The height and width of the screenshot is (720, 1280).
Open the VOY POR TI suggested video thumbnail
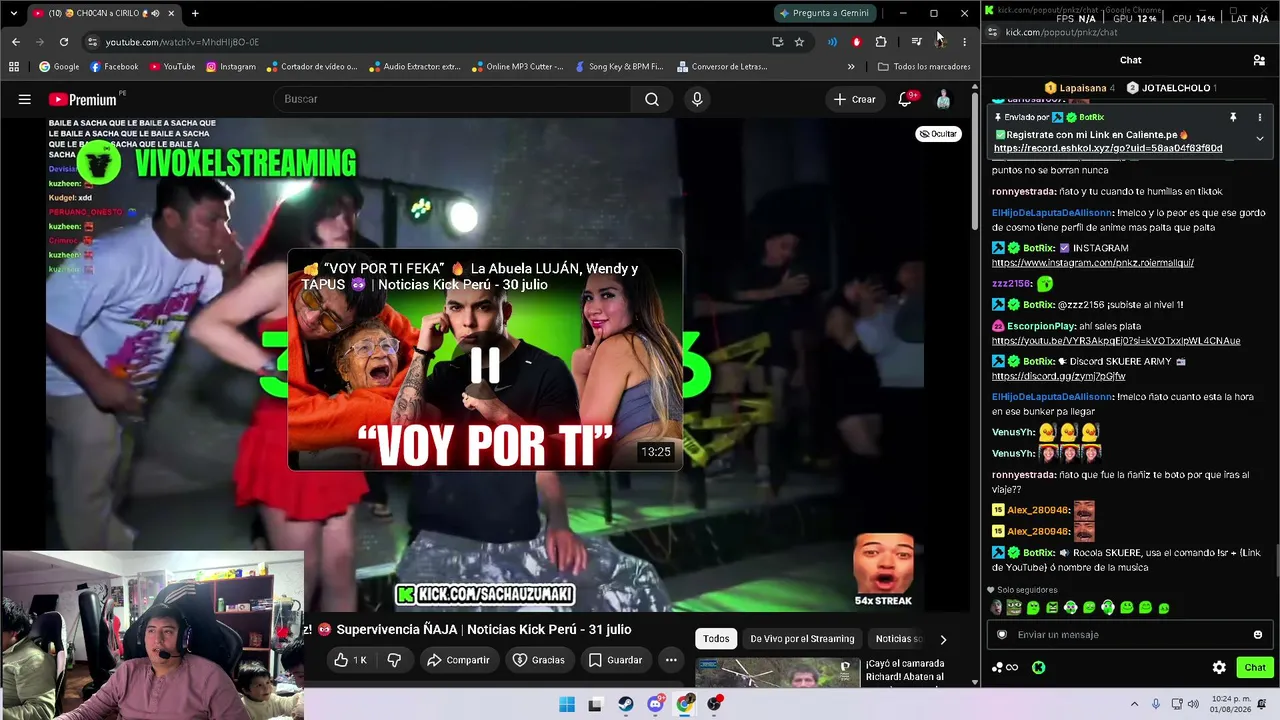pyautogui.click(x=485, y=360)
